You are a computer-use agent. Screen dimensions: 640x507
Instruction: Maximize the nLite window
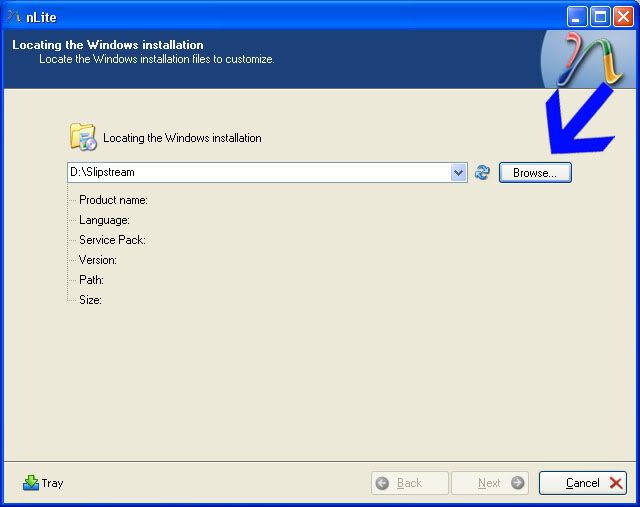600,16
